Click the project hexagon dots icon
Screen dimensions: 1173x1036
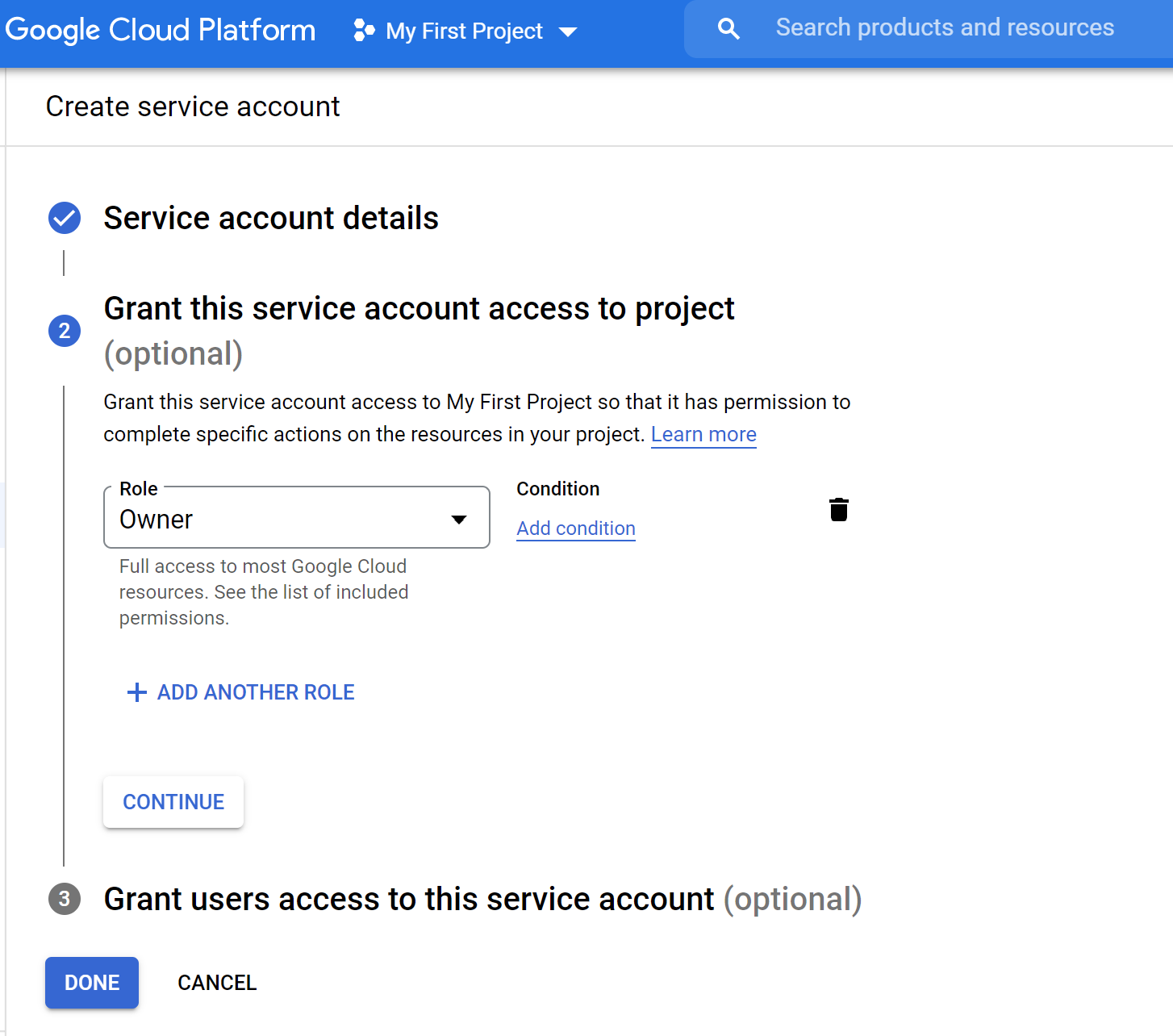364,31
